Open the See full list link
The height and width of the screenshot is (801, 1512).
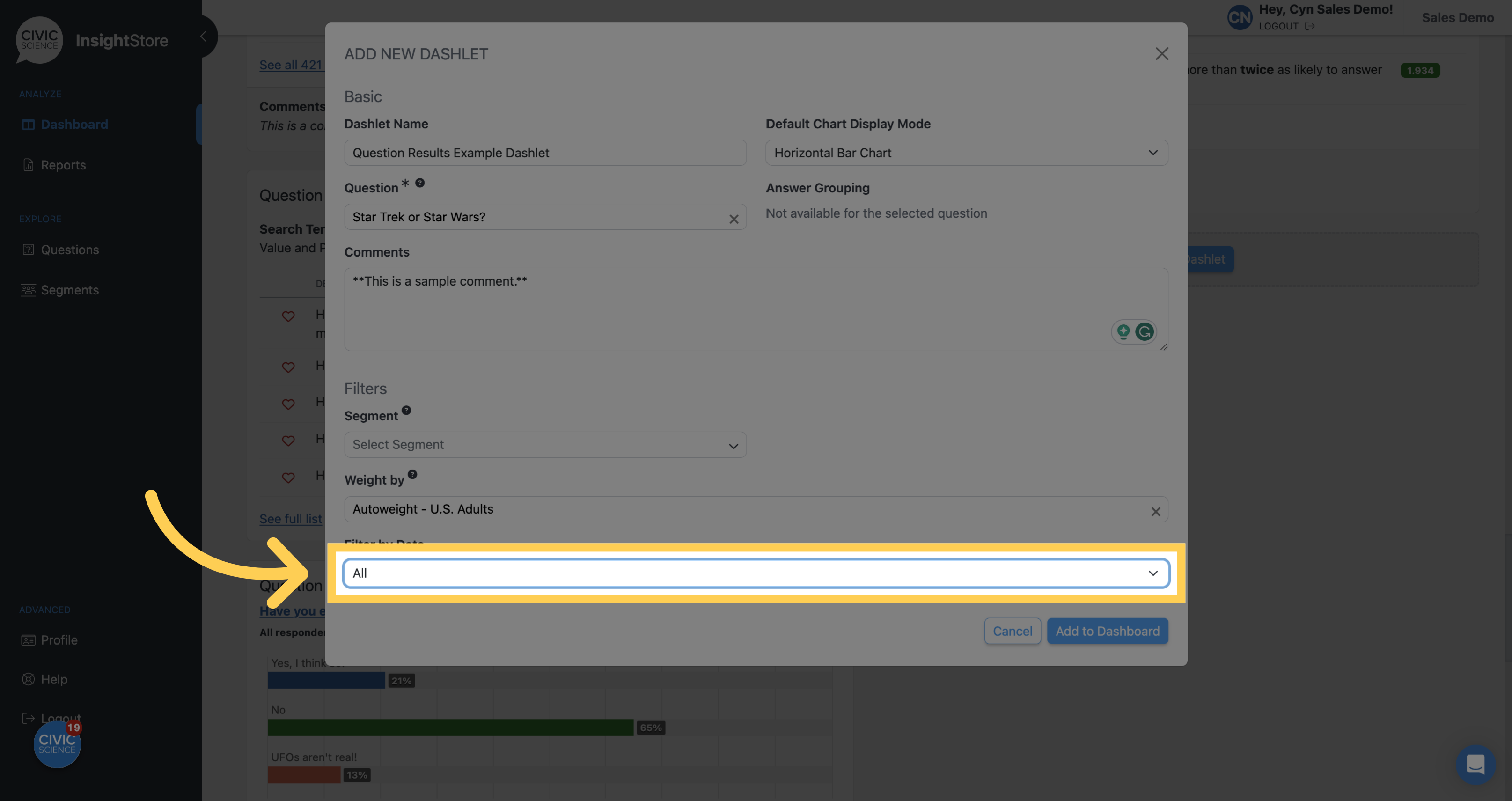[291, 519]
